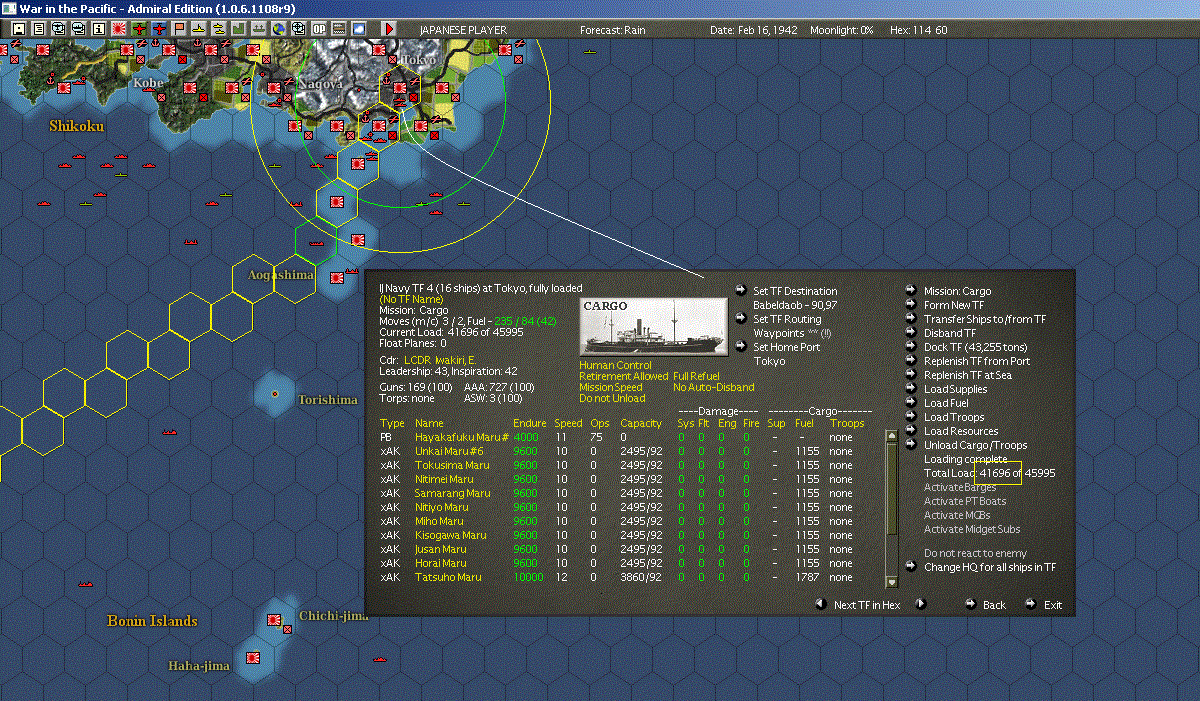The height and width of the screenshot is (701, 1200).
Task: Click the rising sun flag toolbar icon
Action: 118,29
